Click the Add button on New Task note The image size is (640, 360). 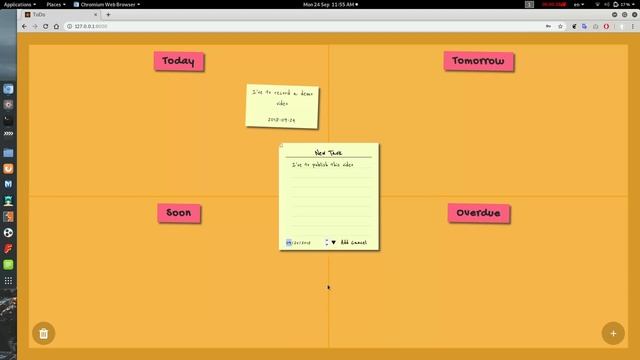[x=344, y=242]
